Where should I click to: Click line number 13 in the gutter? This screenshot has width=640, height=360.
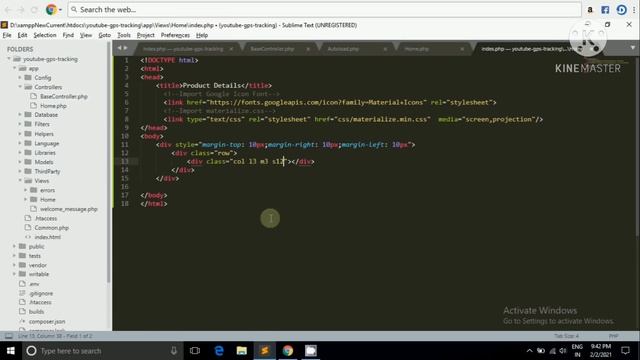coord(124,162)
